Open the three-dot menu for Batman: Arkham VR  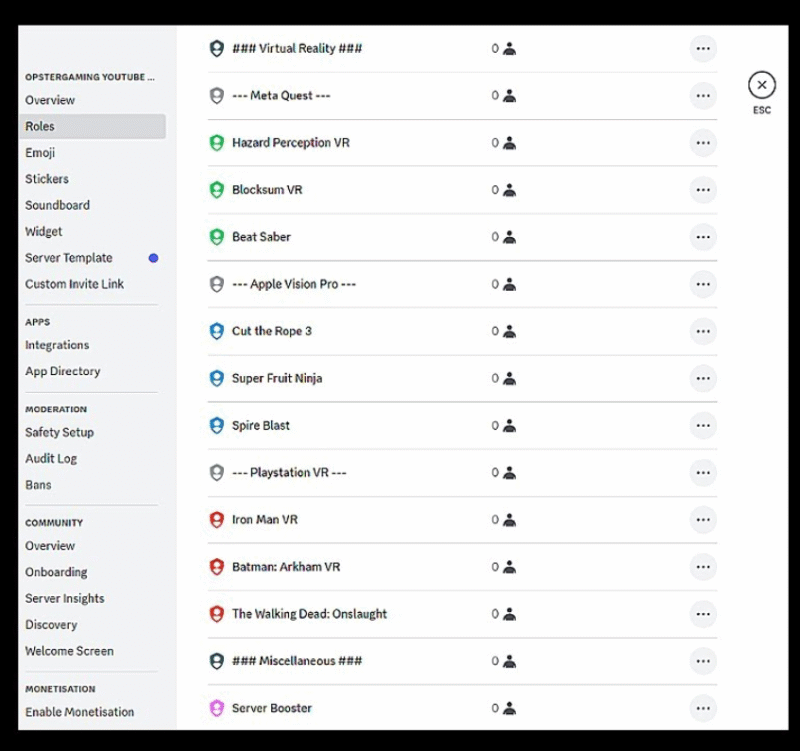click(703, 567)
